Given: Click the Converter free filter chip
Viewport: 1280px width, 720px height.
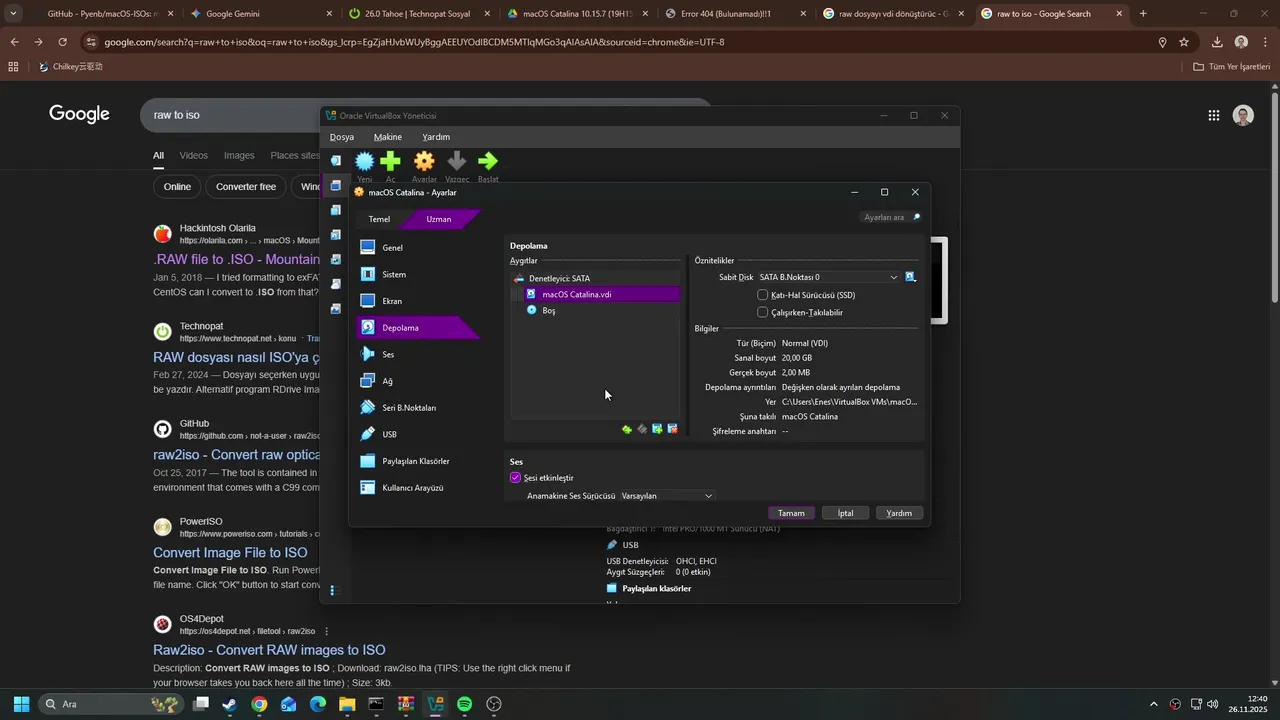Looking at the screenshot, I should coord(246,187).
